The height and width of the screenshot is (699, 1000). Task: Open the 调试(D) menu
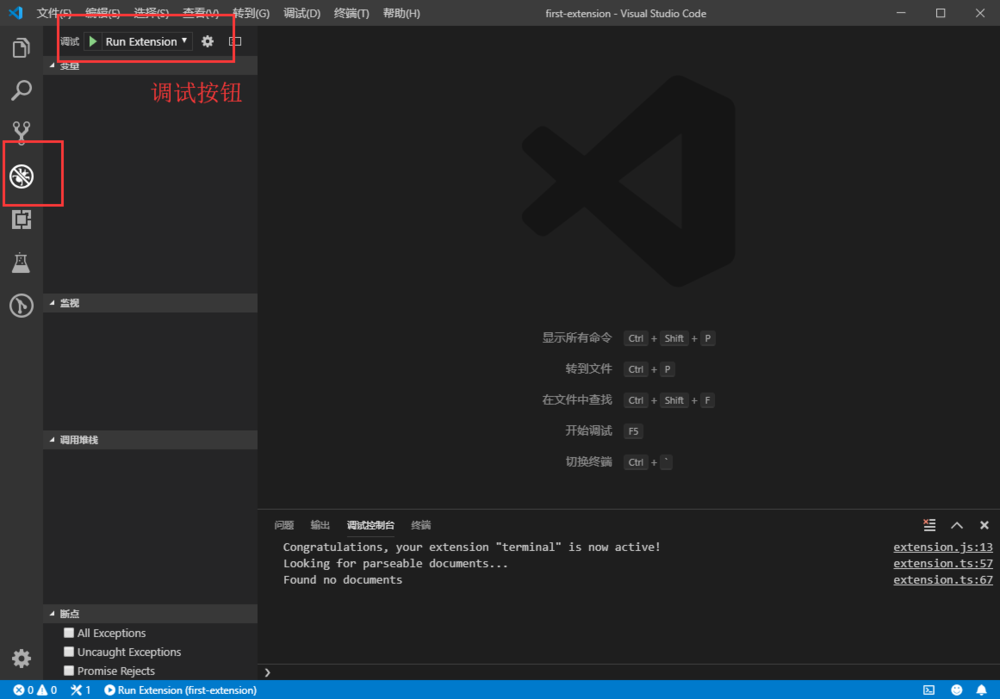pos(302,13)
